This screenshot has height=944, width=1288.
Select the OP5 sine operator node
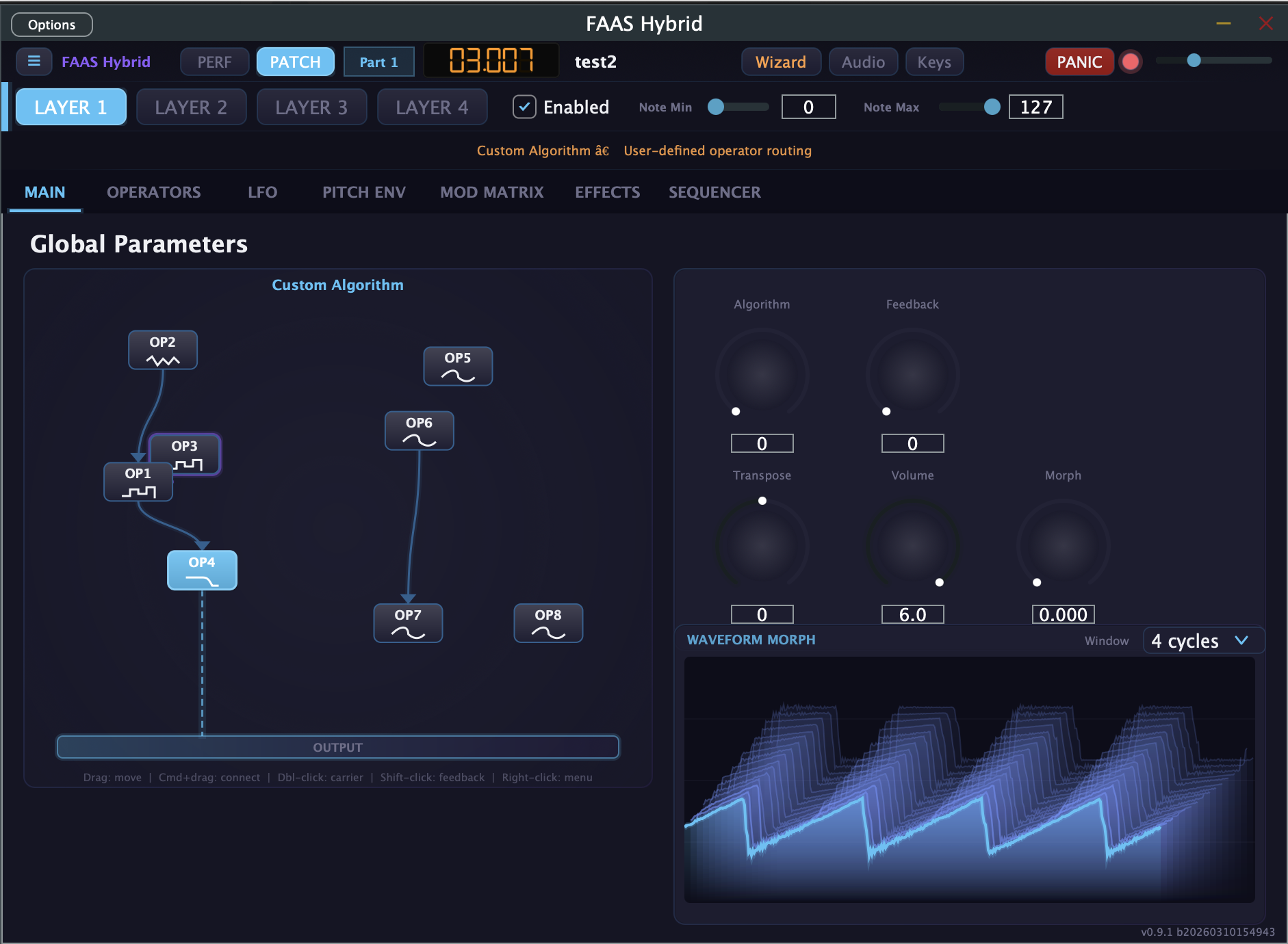click(x=457, y=366)
